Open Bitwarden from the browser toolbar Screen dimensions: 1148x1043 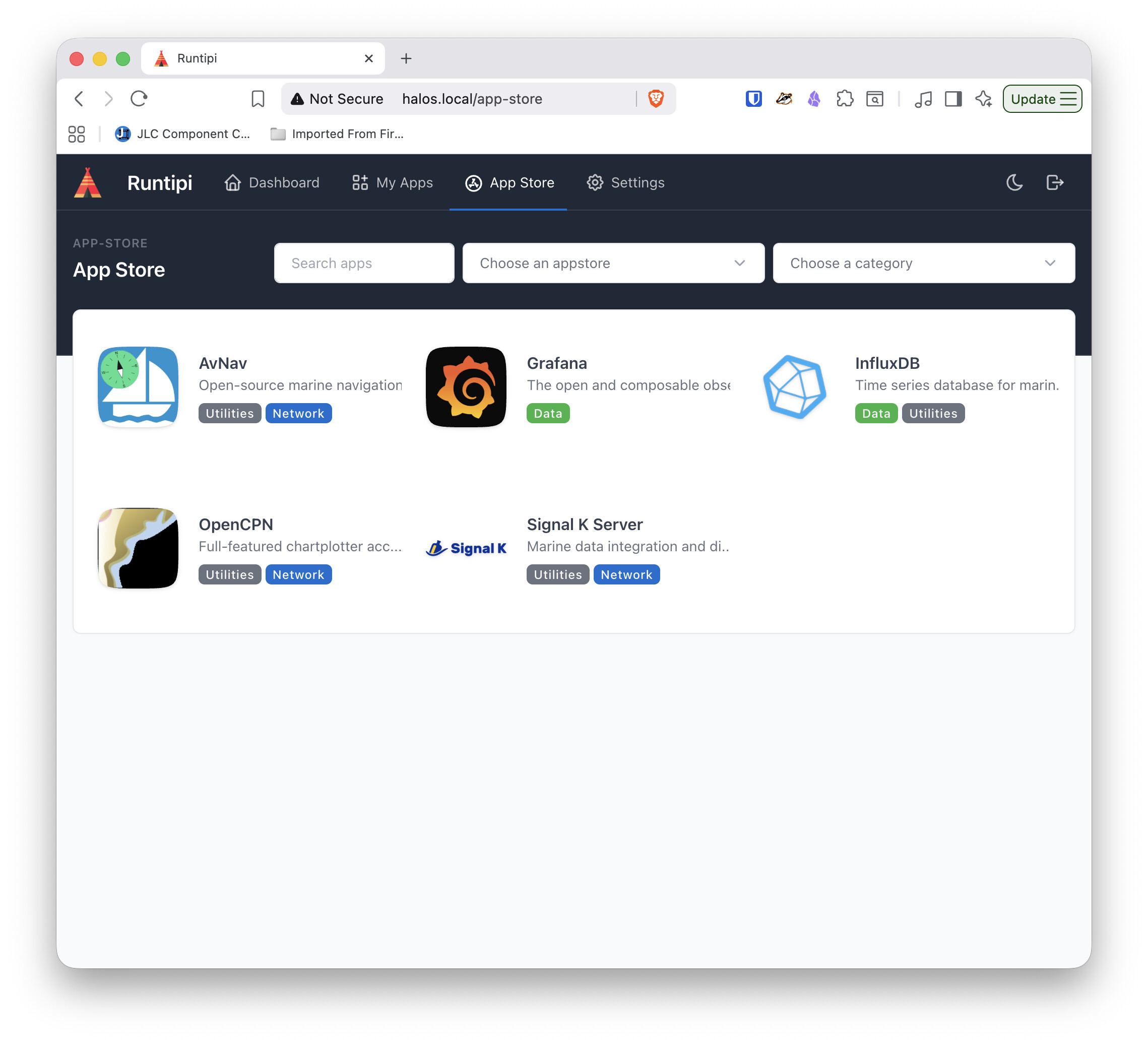(754, 98)
